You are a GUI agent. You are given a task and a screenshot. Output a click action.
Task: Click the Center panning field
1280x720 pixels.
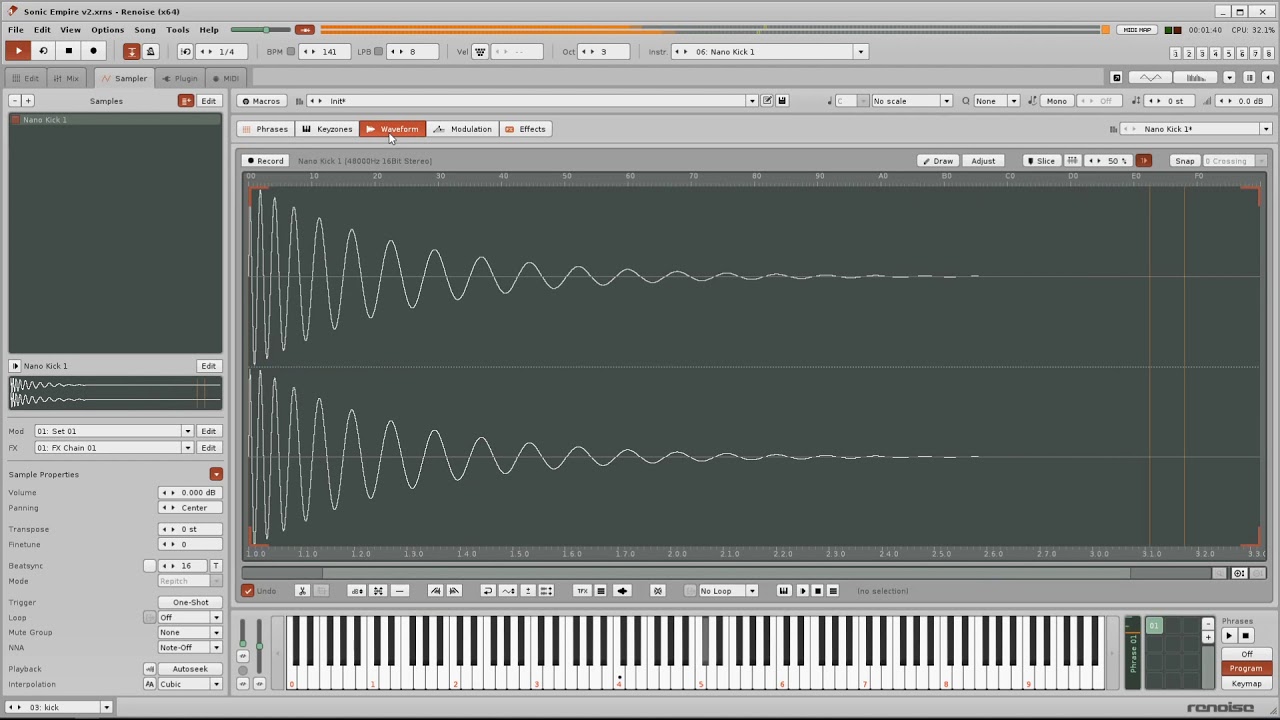(x=190, y=508)
